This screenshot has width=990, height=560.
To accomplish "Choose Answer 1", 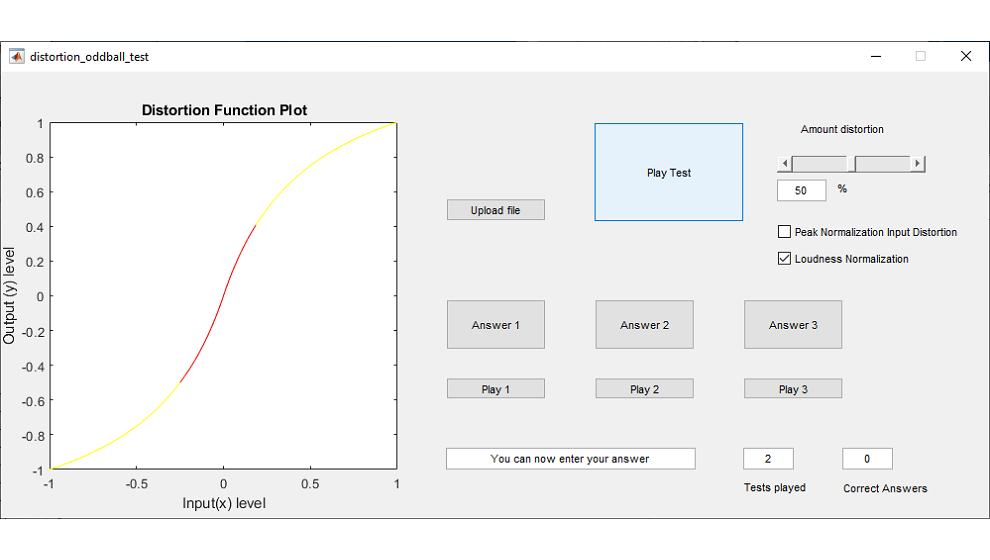I will (x=496, y=325).
